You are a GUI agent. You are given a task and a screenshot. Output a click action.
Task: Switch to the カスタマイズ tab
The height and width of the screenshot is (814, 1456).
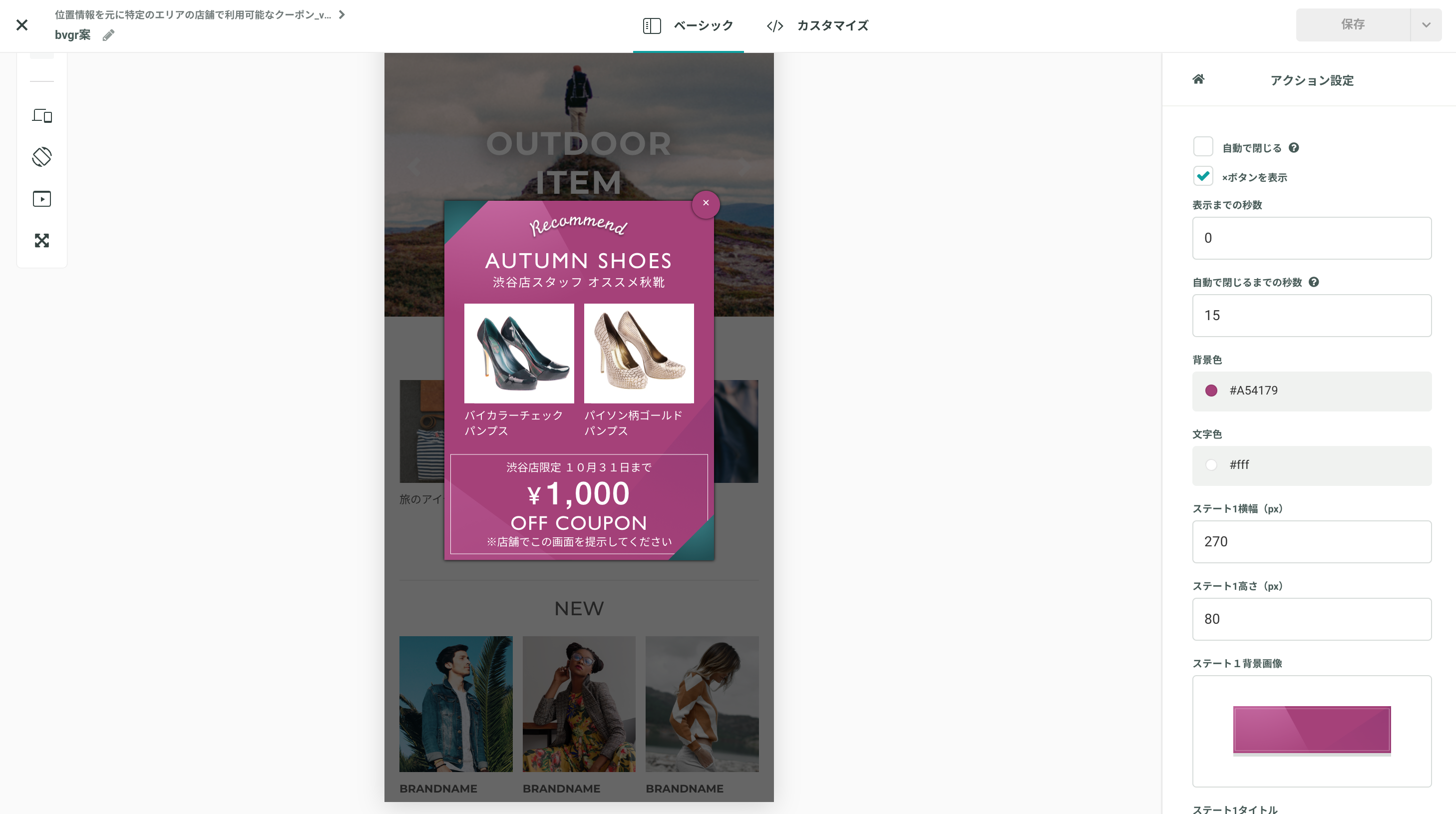point(817,25)
